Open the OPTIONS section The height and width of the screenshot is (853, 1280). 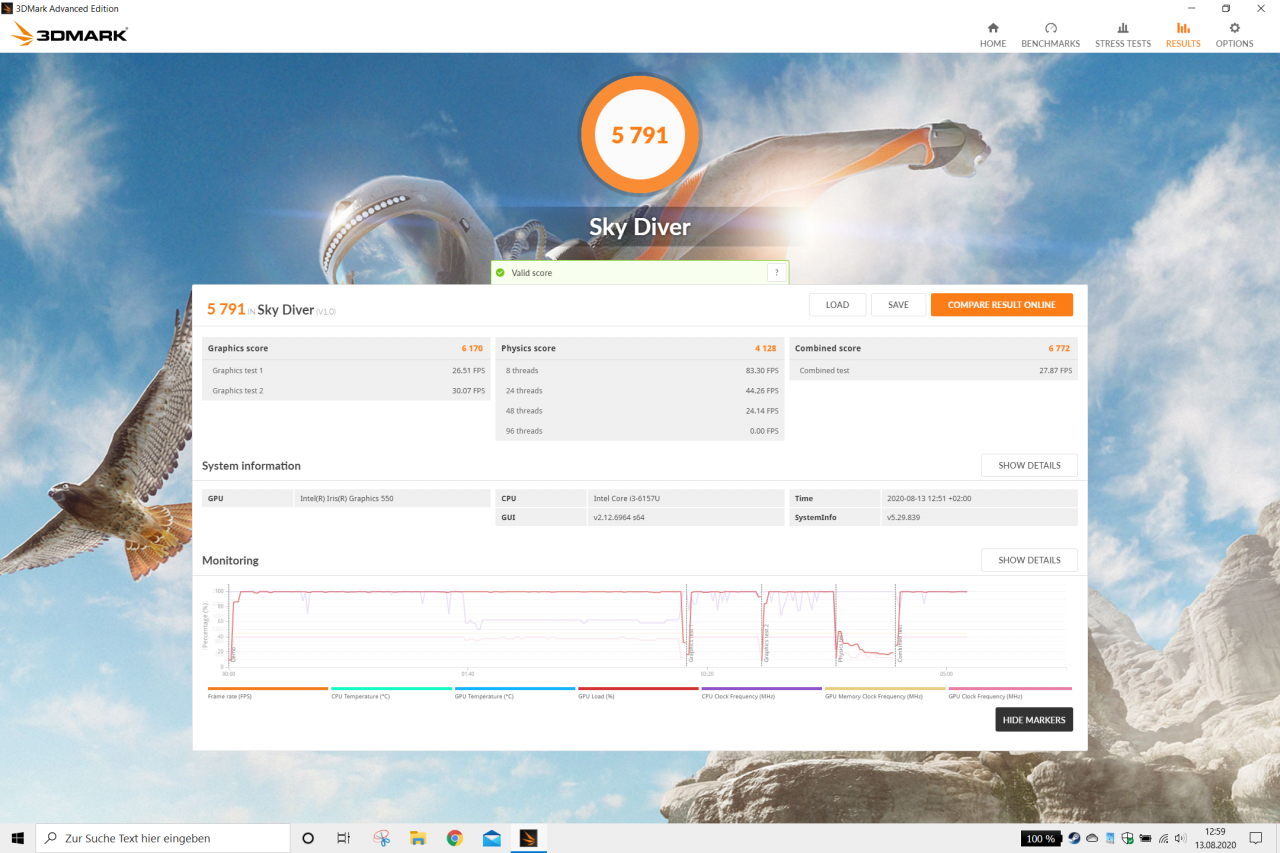pos(1234,35)
